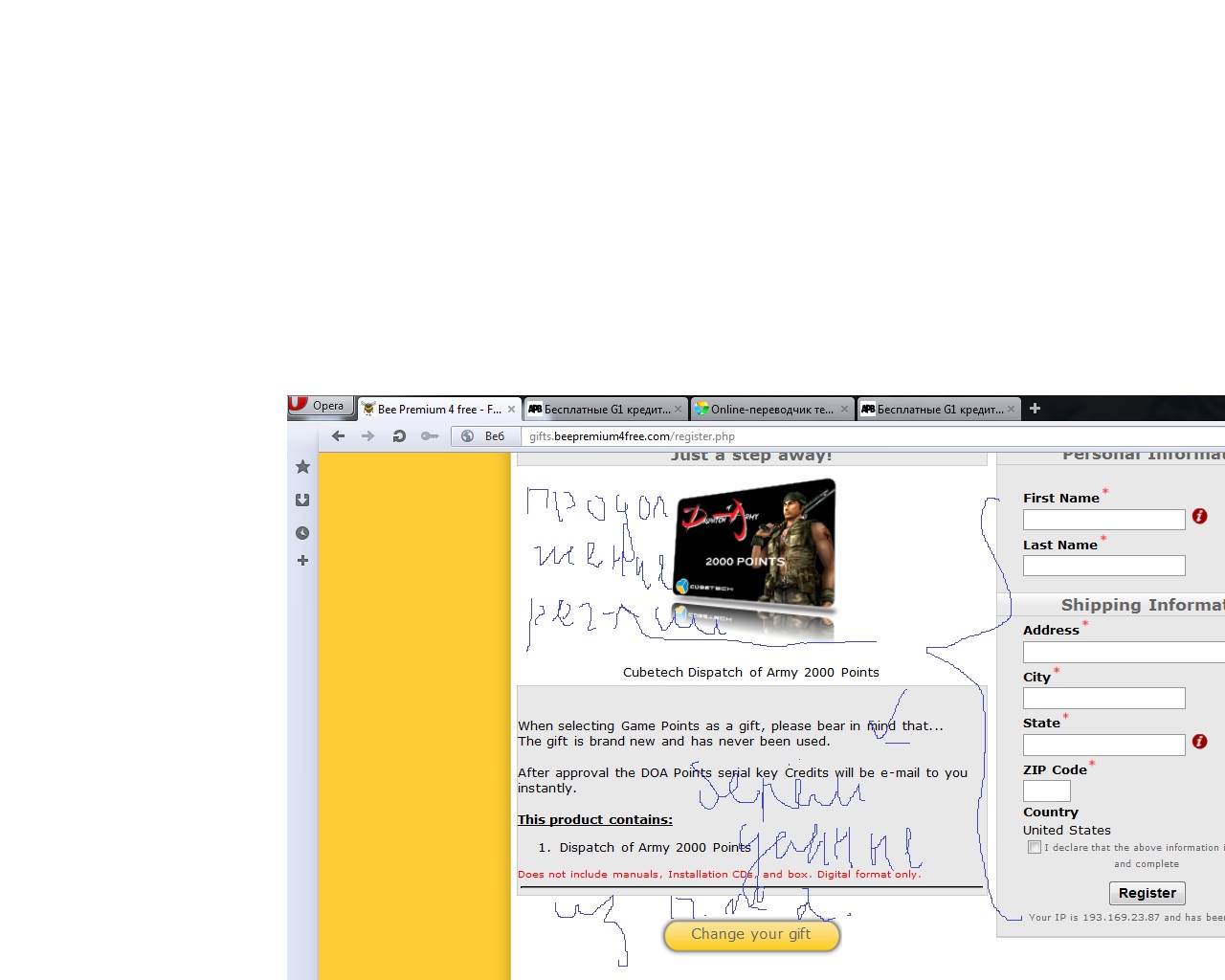This screenshot has height=980, width=1225.
Task: Click the First Name input field
Action: (x=1104, y=520)
